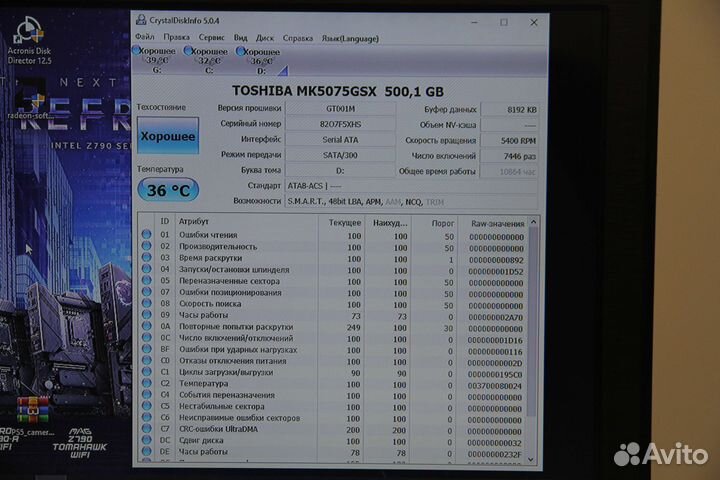This screenshot has height=480, width=720.
Task: Click power-on count field 7446 раз
Action: click(x=509, y=156)
